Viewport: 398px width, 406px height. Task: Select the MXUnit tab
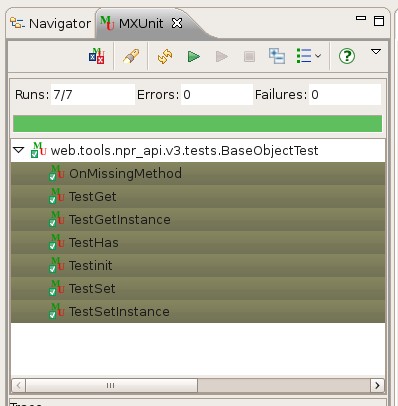141,24
